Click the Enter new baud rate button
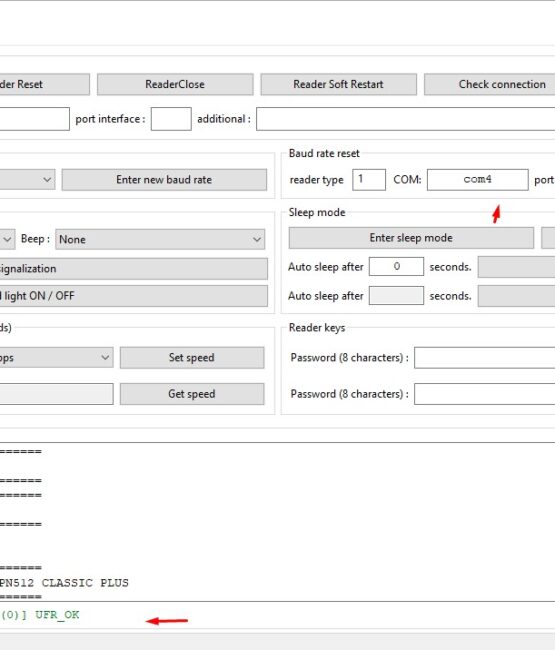The height and width of the screenshot is (650, 555). pos(164,179)
